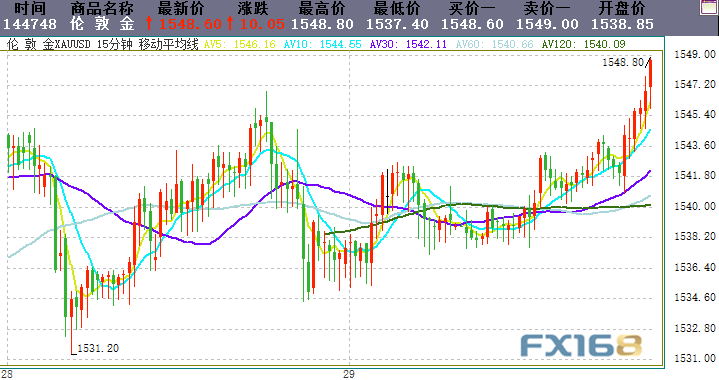
Task: Click the 1531.20 low price marker
Action: click(98, 348)
